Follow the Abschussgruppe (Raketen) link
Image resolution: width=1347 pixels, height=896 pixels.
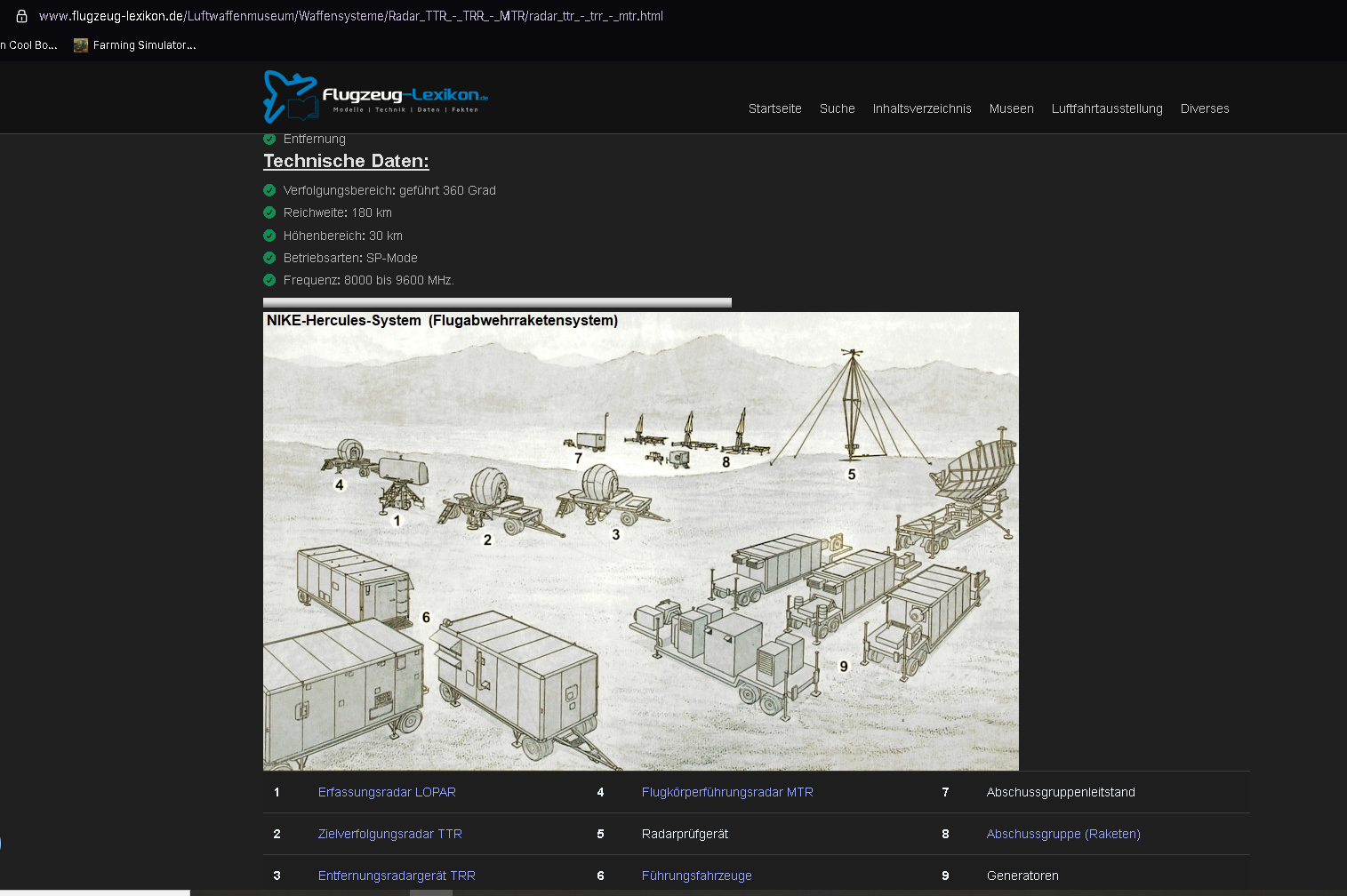pyautogui.click(x=1063, y=834)
